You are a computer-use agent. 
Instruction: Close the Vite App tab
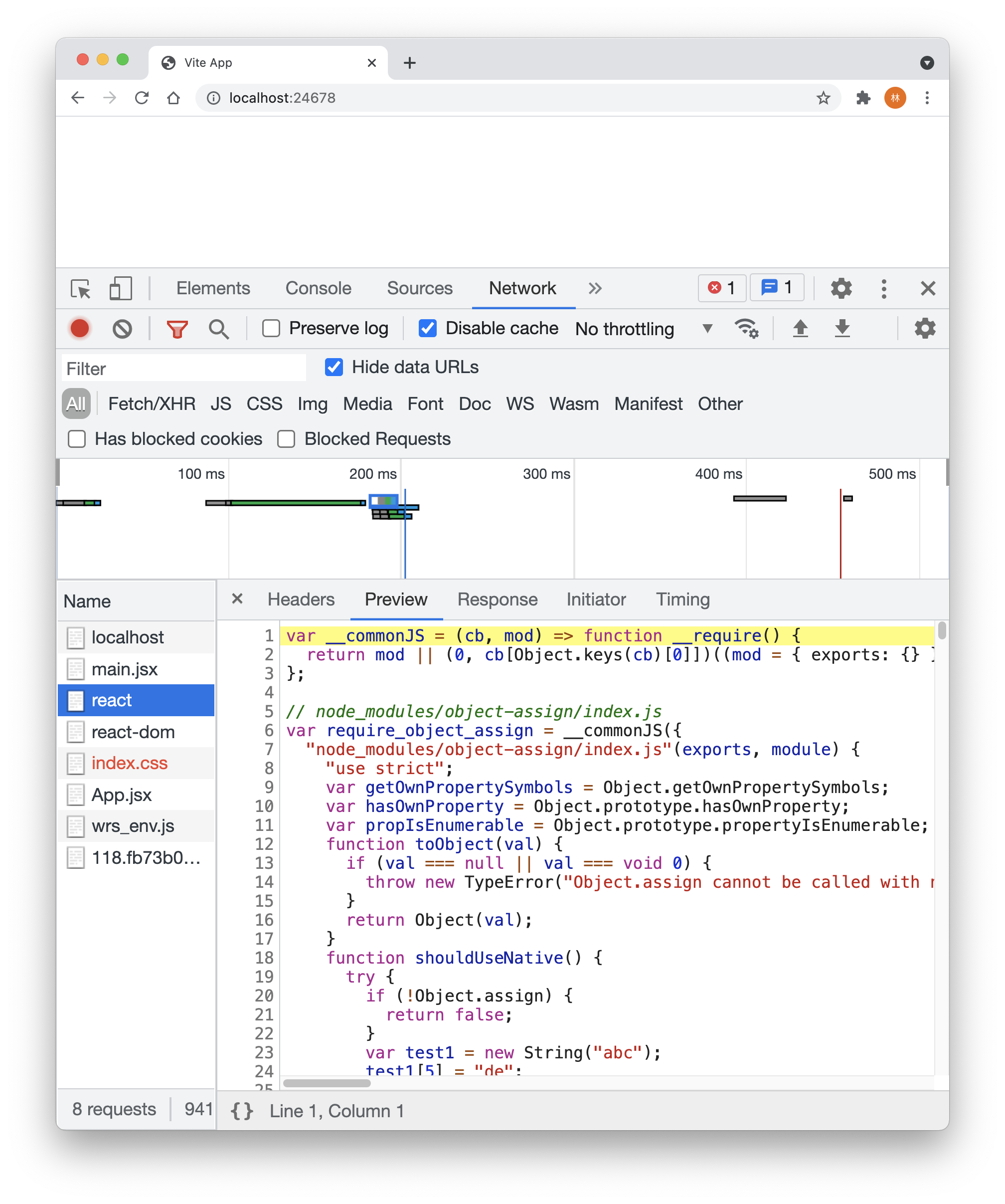[x=371, y=62]
